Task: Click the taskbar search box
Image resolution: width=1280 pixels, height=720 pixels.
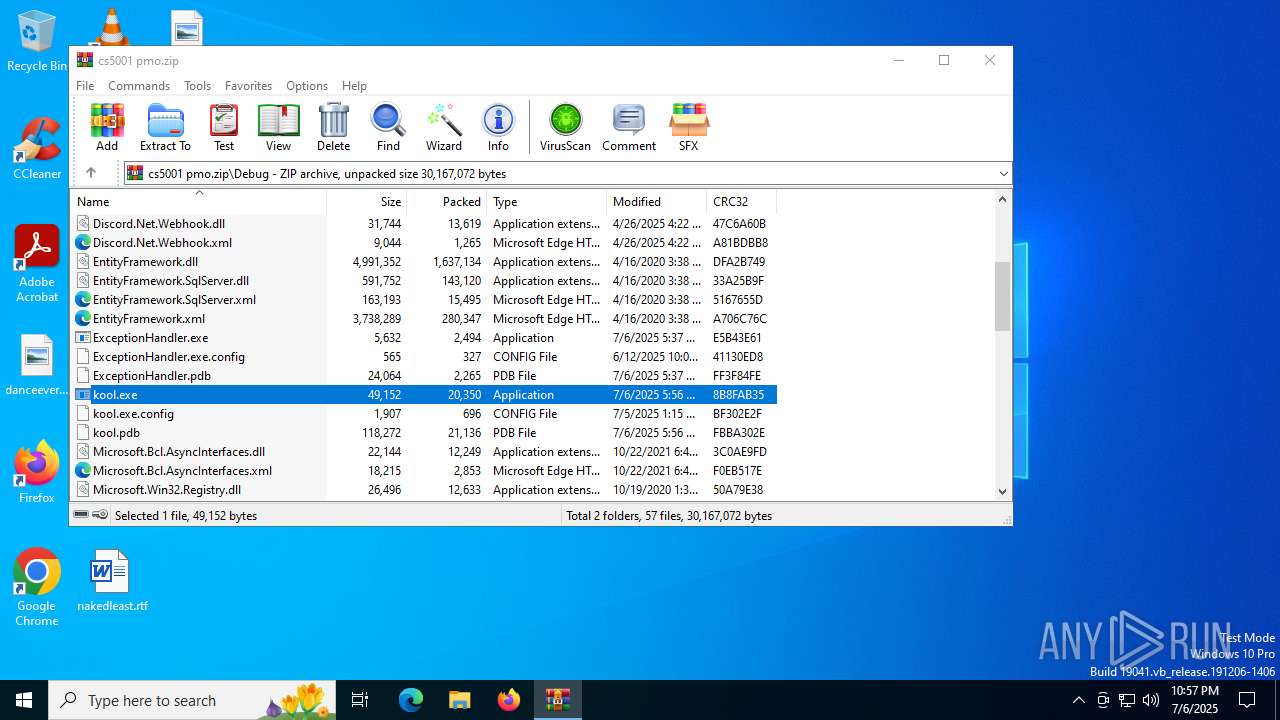Action: pyautogui.click(x=193, y=700)
